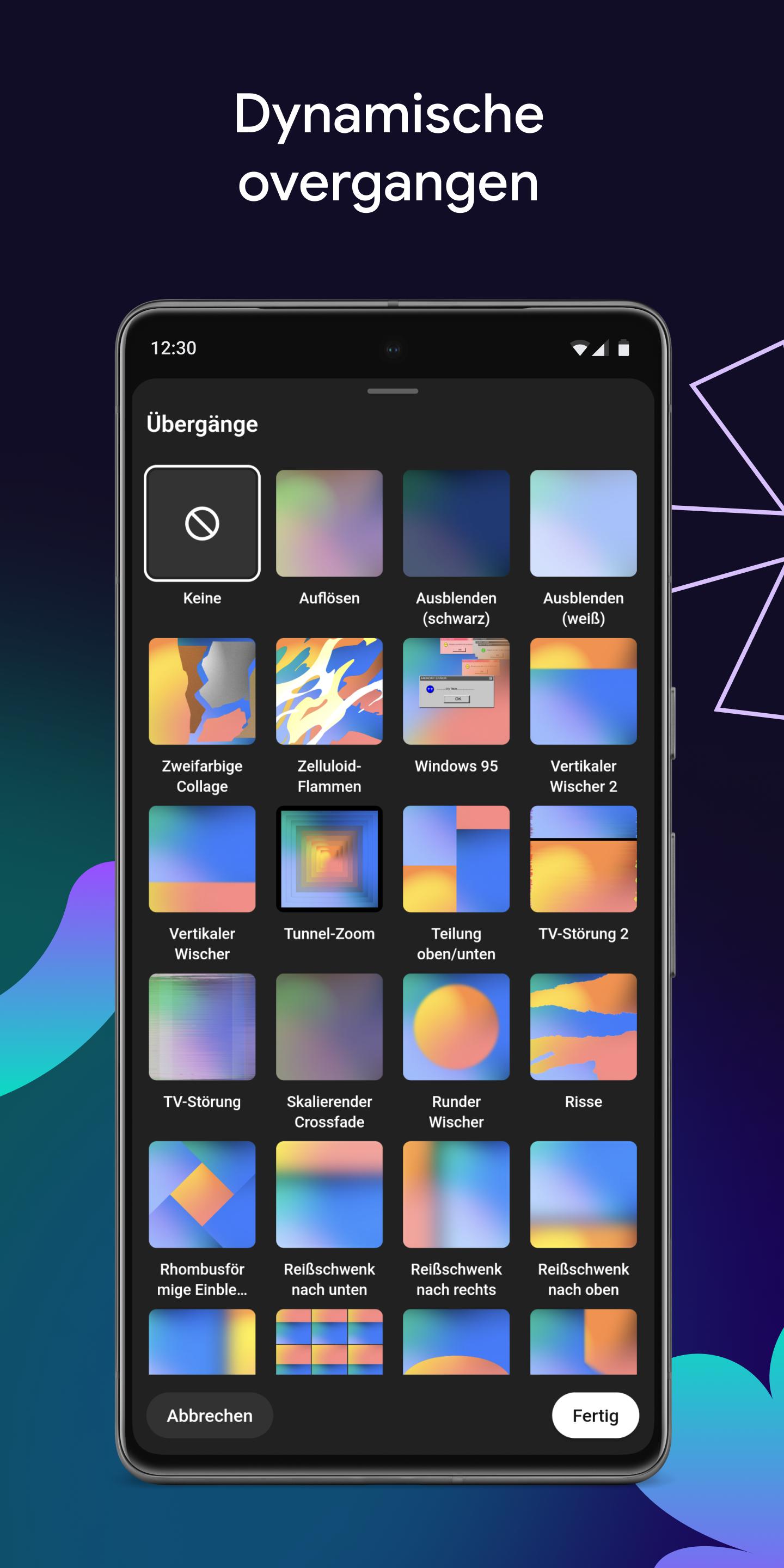
Task: Tap the battery status icon
Action: click(x=623, y=347)
